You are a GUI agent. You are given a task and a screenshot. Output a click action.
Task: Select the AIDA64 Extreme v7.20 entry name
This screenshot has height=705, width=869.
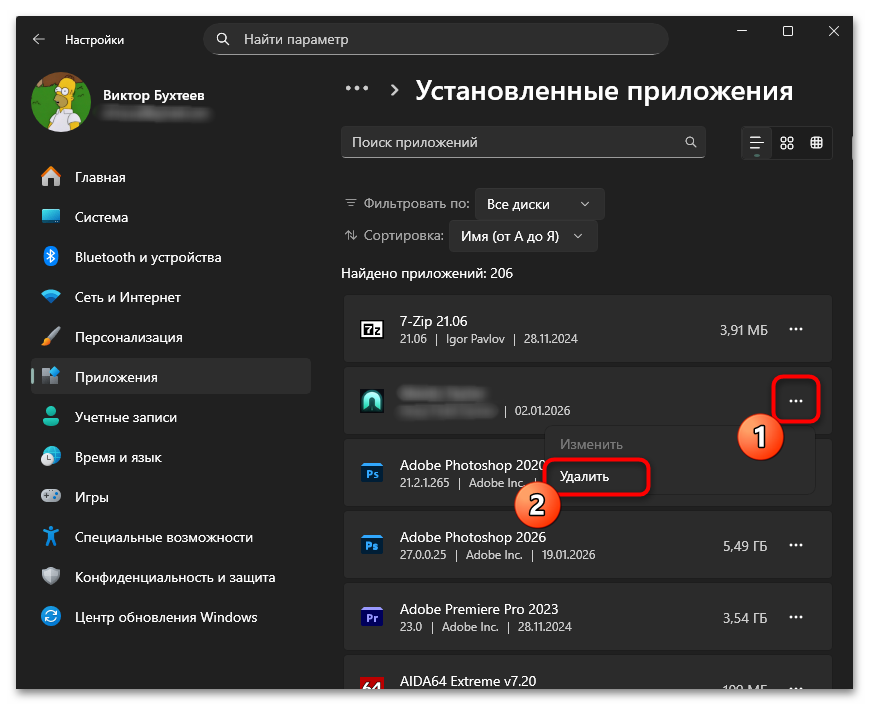click(468, 681)
